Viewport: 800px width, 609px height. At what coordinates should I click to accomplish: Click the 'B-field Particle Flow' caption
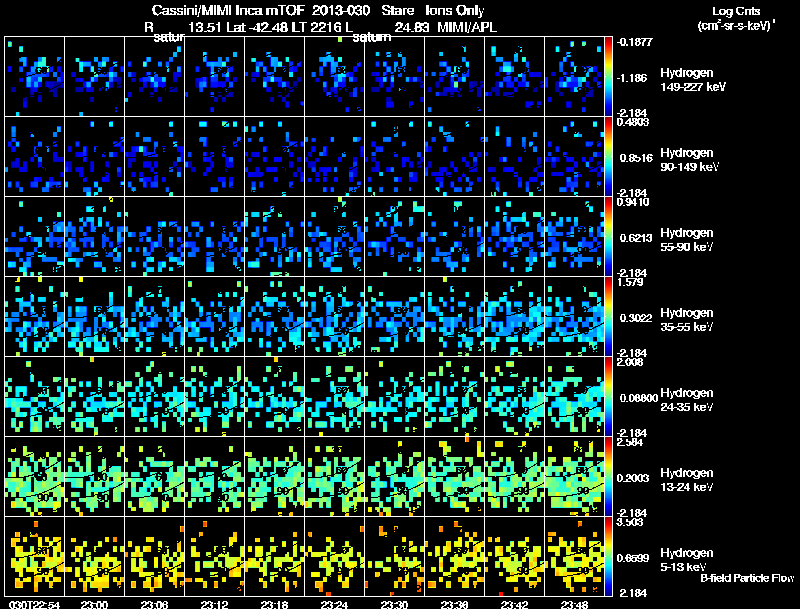(x=747, y=578)
